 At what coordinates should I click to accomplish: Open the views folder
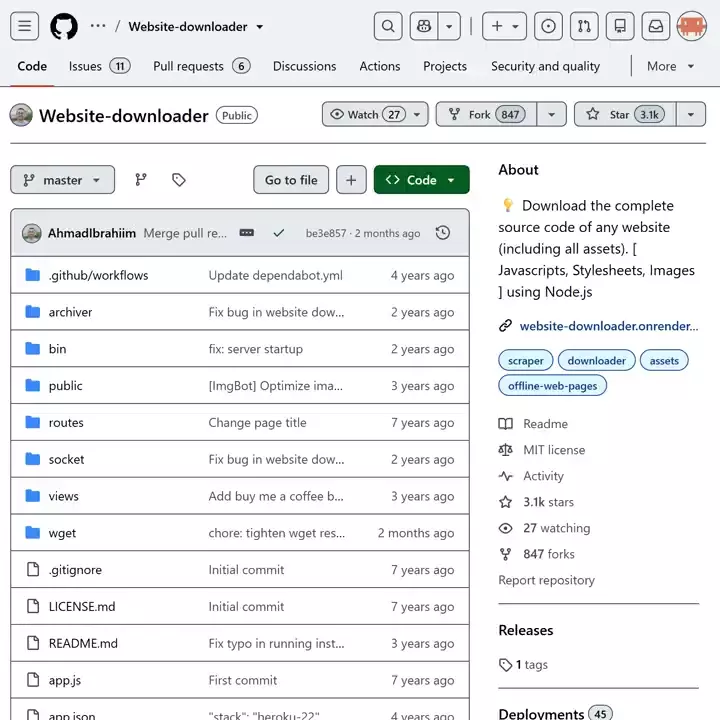pyautogui.click(x=64, y=496)
